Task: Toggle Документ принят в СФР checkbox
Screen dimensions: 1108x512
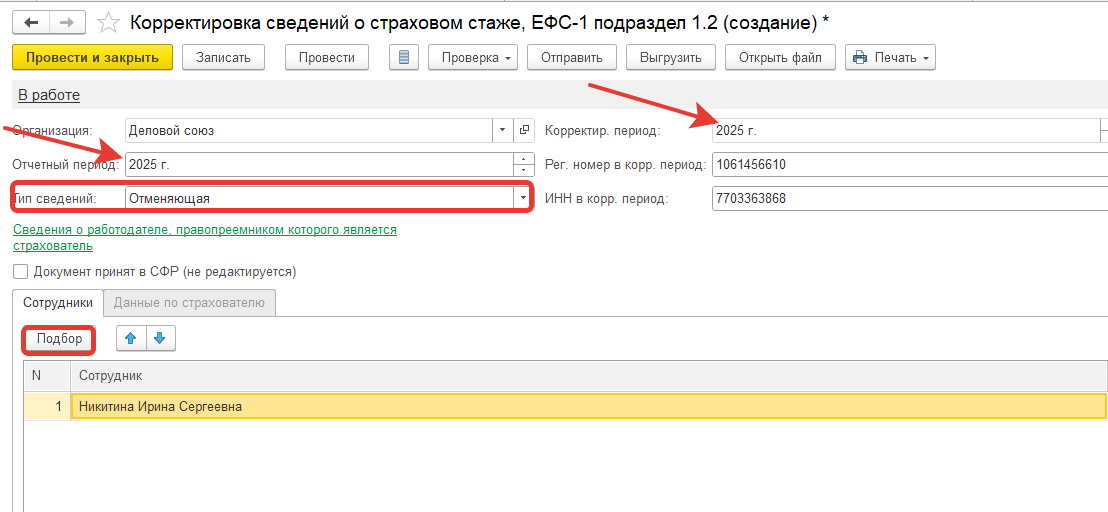Action: (20, 271)
